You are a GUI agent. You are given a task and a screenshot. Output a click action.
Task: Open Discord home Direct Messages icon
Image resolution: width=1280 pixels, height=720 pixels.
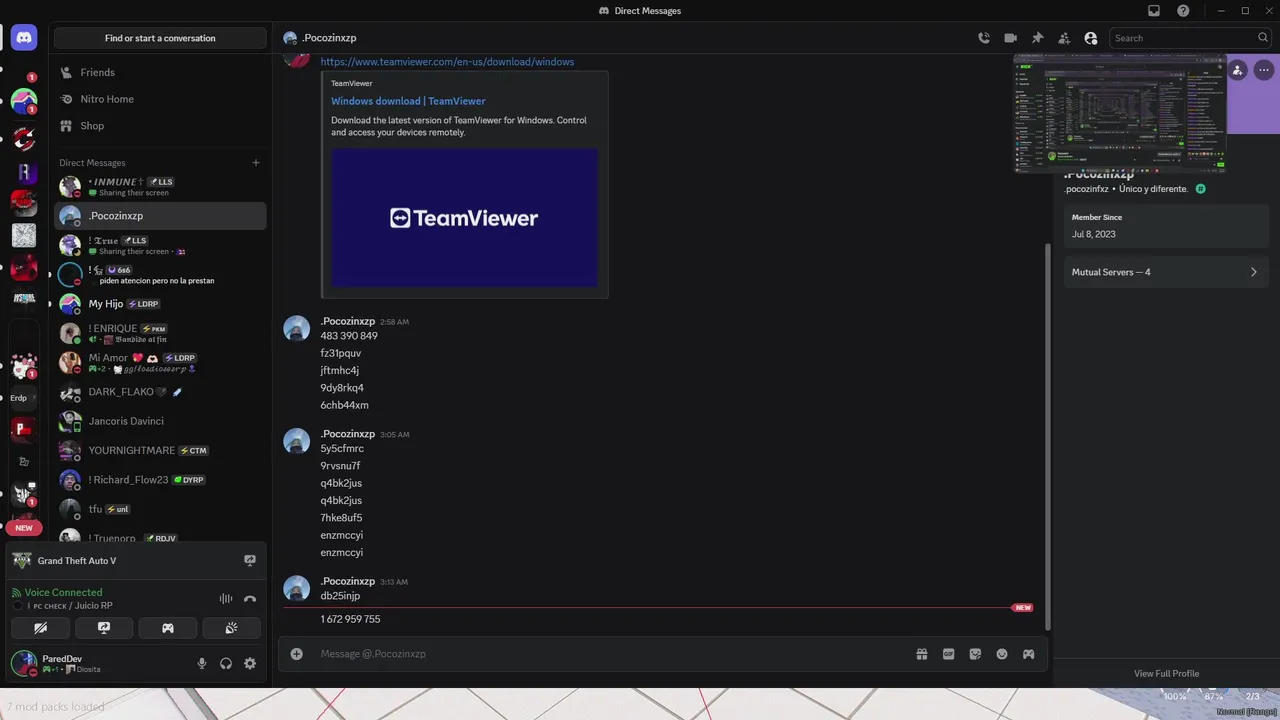click(x=24, y=38)
